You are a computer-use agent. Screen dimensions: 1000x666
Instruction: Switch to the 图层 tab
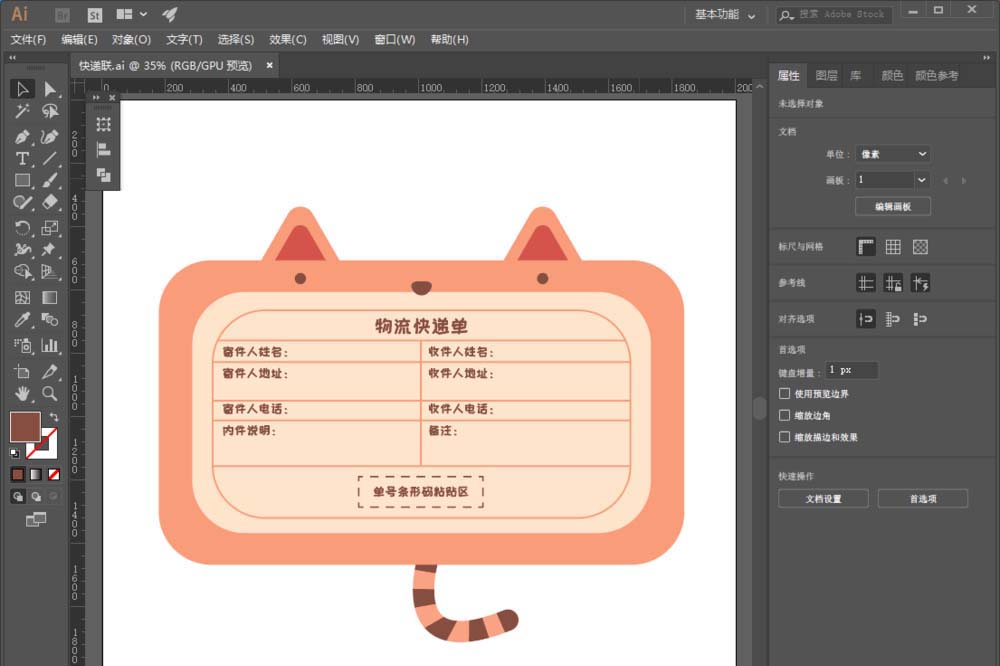[827, 76]
